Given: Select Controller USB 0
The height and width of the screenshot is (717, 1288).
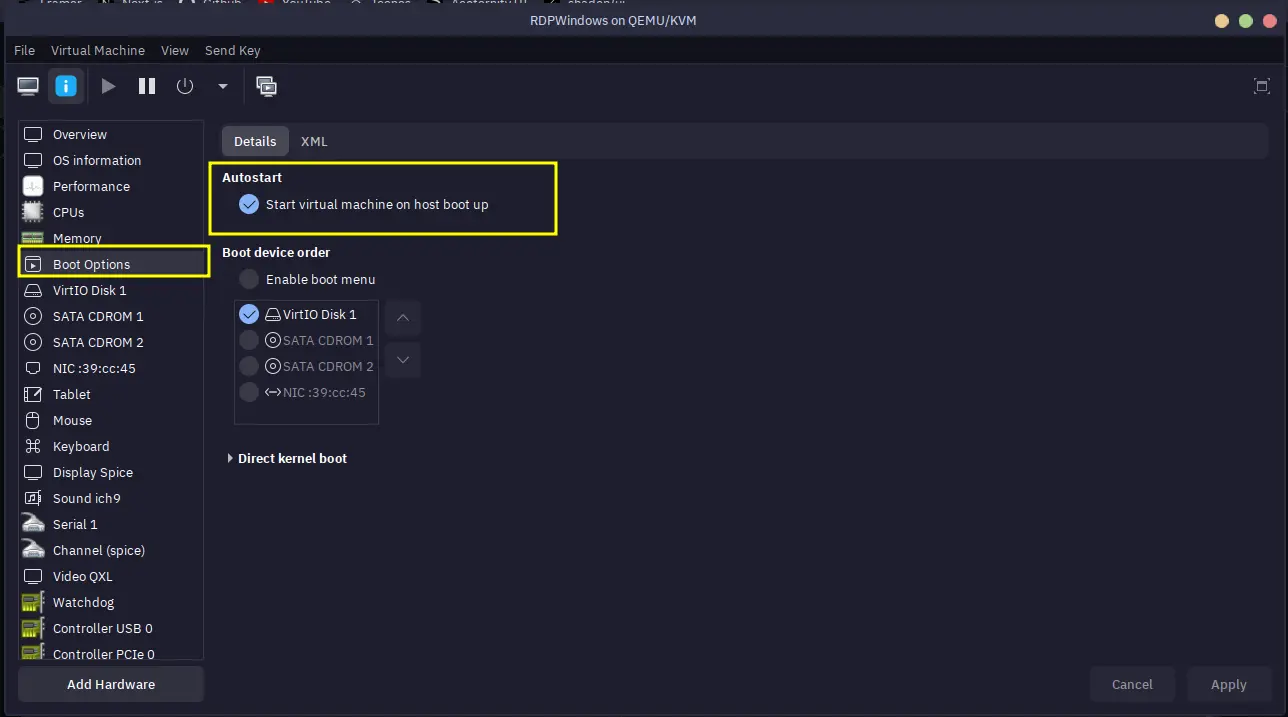Looking at the screenshot, I should (x=111, y=628).
